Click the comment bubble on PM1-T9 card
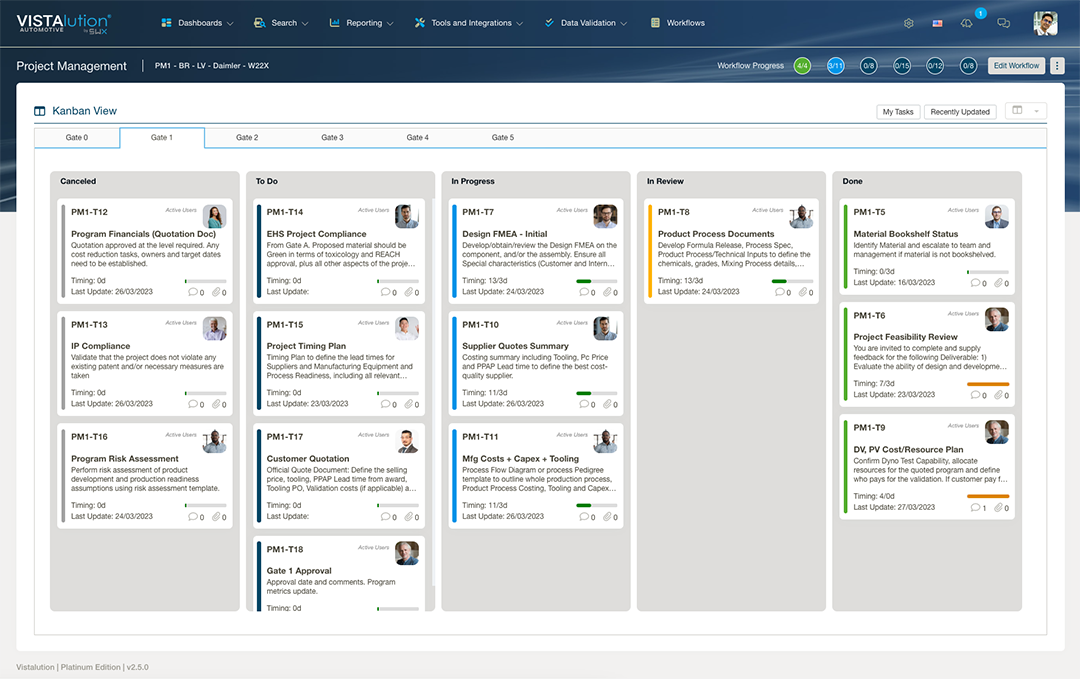 (x=976, y=508)
